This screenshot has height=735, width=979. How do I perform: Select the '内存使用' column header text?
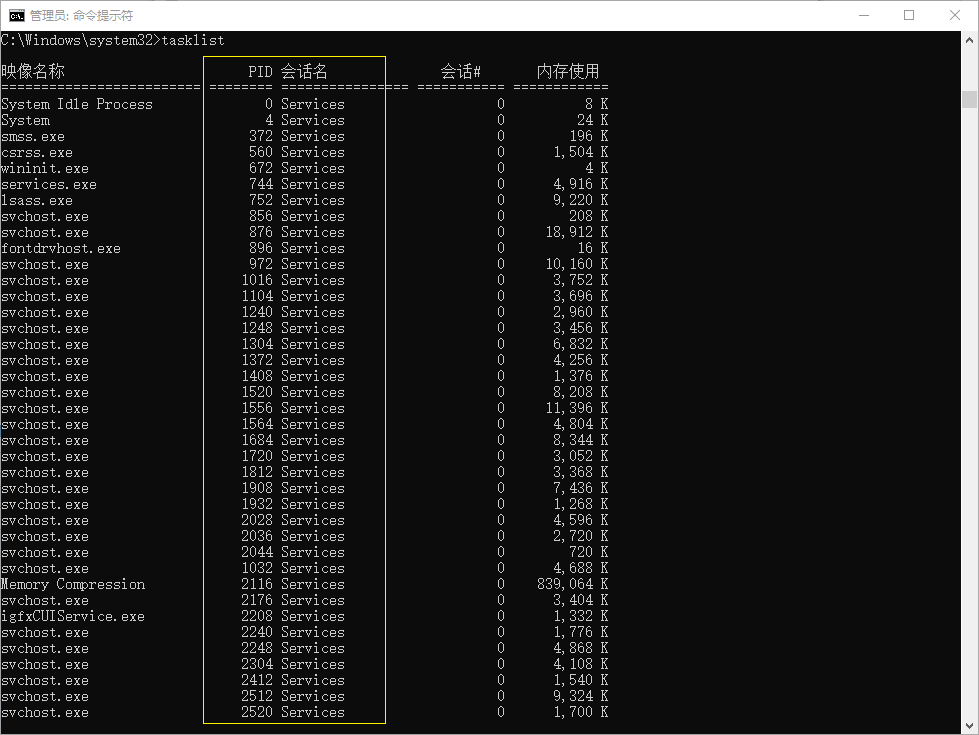coord(569,71)
